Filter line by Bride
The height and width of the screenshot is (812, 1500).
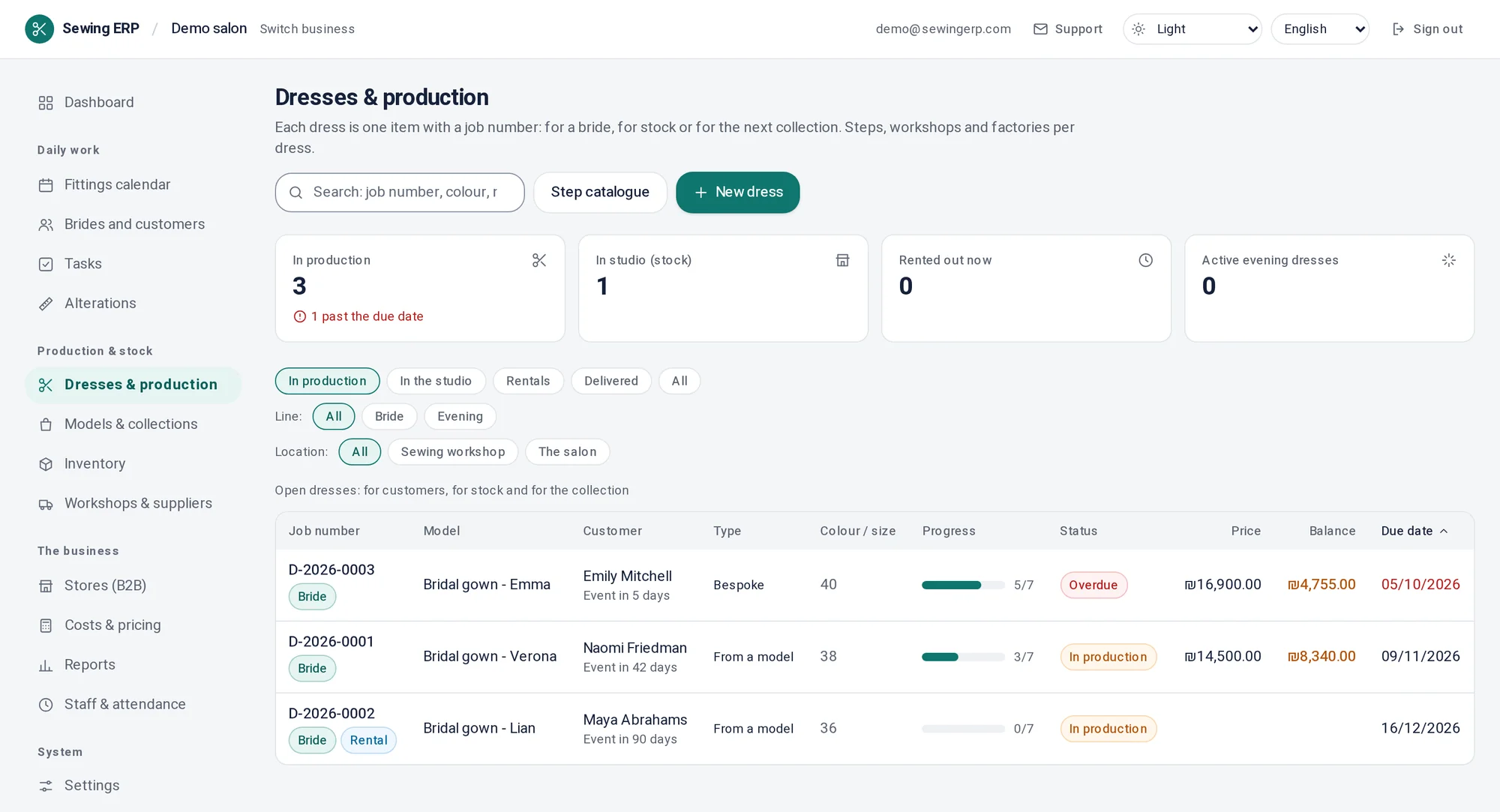pos(389,416)
